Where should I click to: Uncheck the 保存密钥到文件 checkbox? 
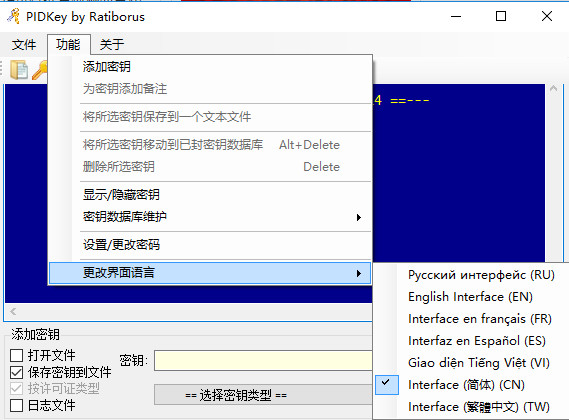click(x=17, y=372)
